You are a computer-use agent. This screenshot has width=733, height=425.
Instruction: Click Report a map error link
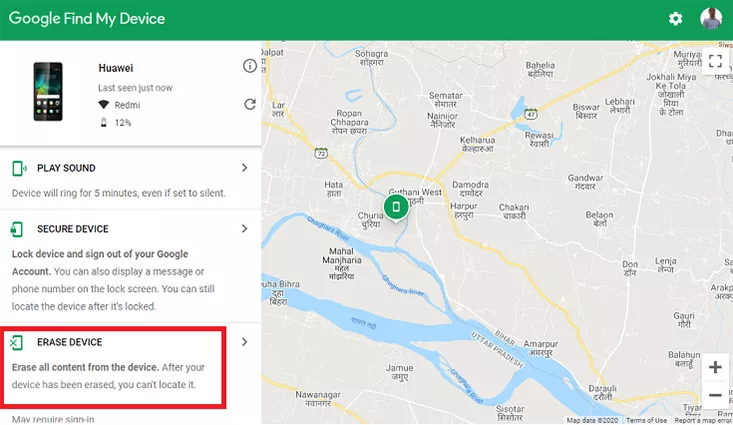point(703,420)
